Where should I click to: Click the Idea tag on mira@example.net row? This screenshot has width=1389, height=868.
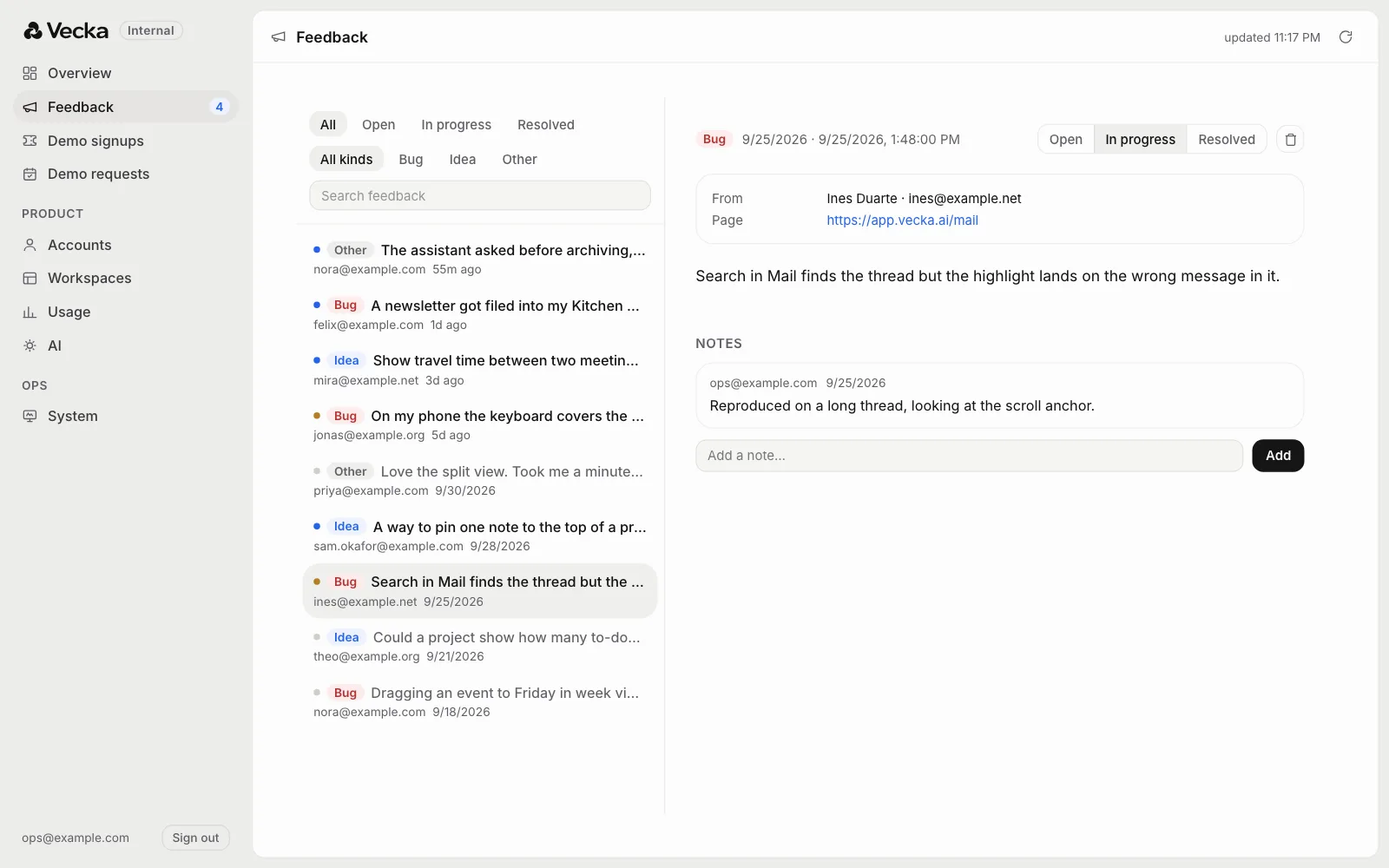(346, 360)
